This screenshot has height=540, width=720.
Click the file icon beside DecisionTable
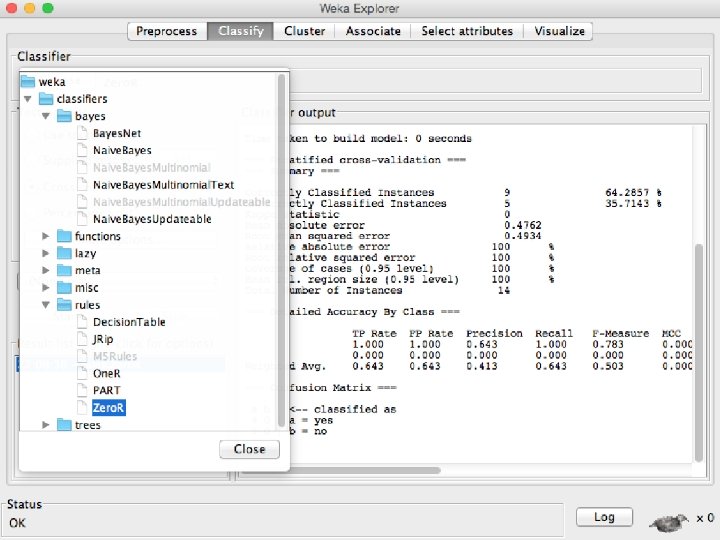click(x=82, y=321)
